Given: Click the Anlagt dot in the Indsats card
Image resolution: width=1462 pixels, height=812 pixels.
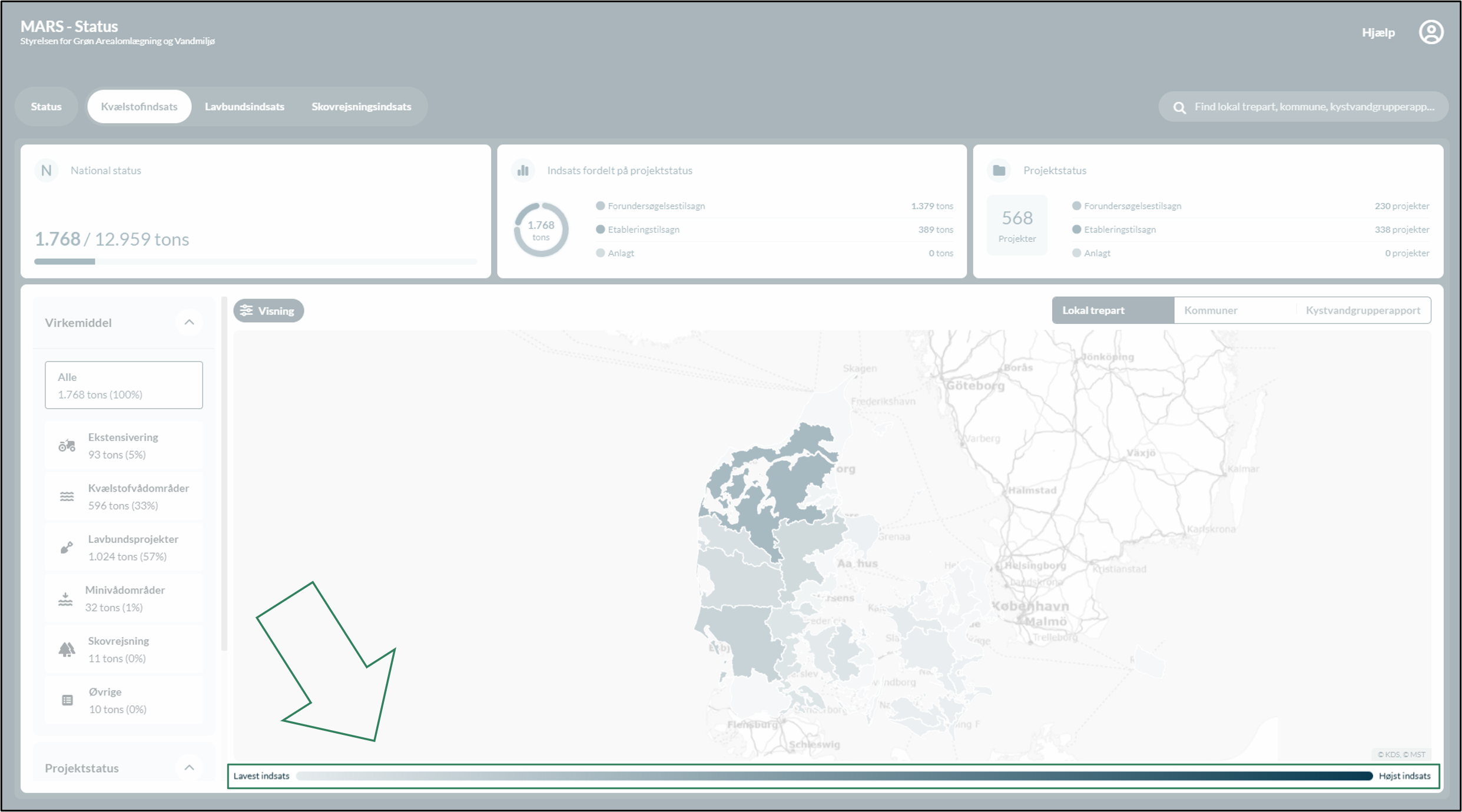Looking at the screenshot, I should click(600, 253).
